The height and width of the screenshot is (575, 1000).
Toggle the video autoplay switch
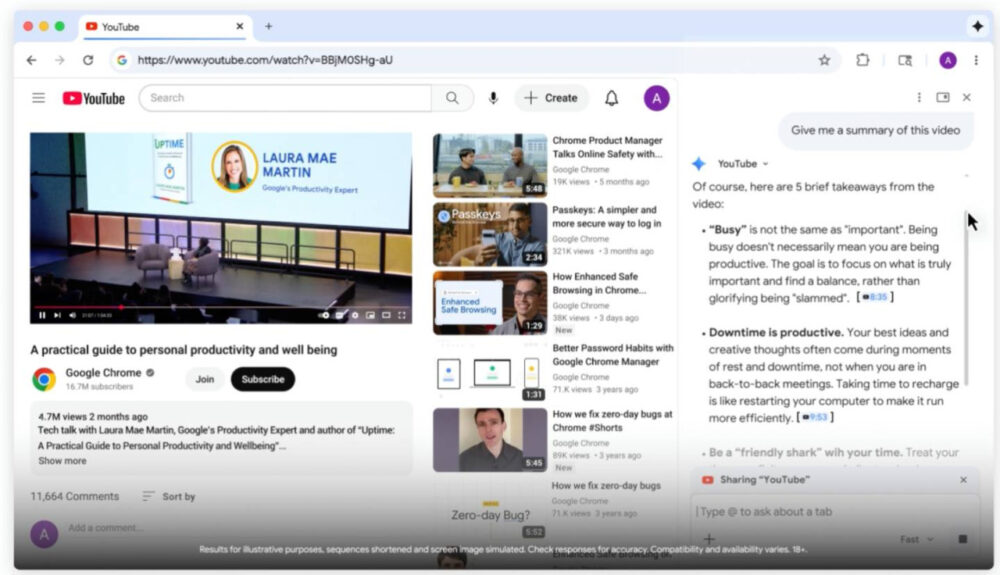pos(325,315)
